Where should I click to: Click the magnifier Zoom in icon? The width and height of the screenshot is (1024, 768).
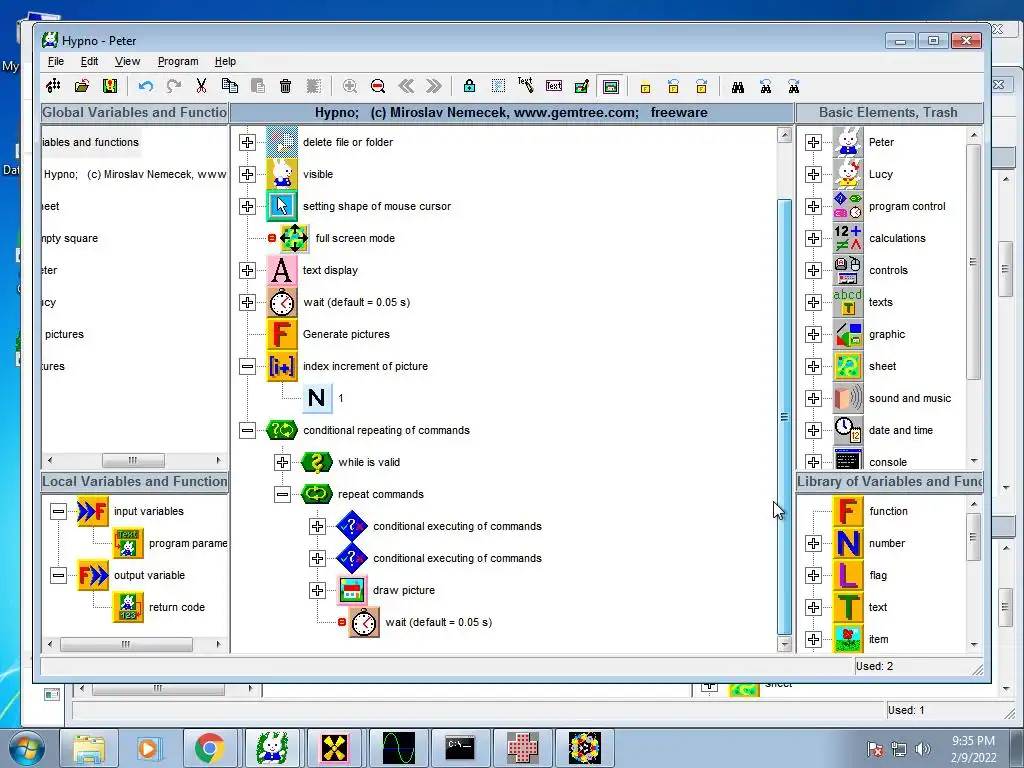pyautogui.click(x=349, y=86)
